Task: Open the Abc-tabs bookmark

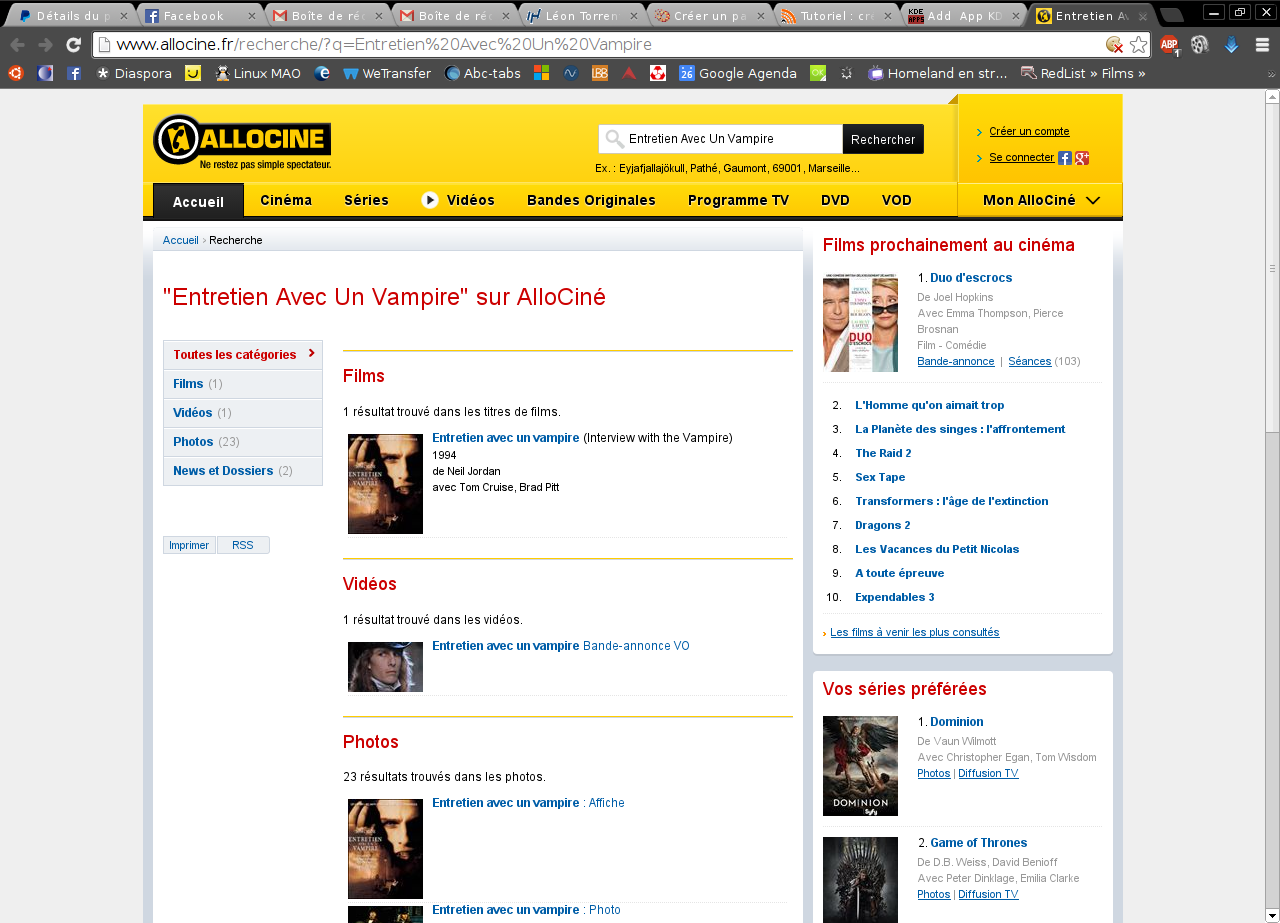Action: pos(482,73)
